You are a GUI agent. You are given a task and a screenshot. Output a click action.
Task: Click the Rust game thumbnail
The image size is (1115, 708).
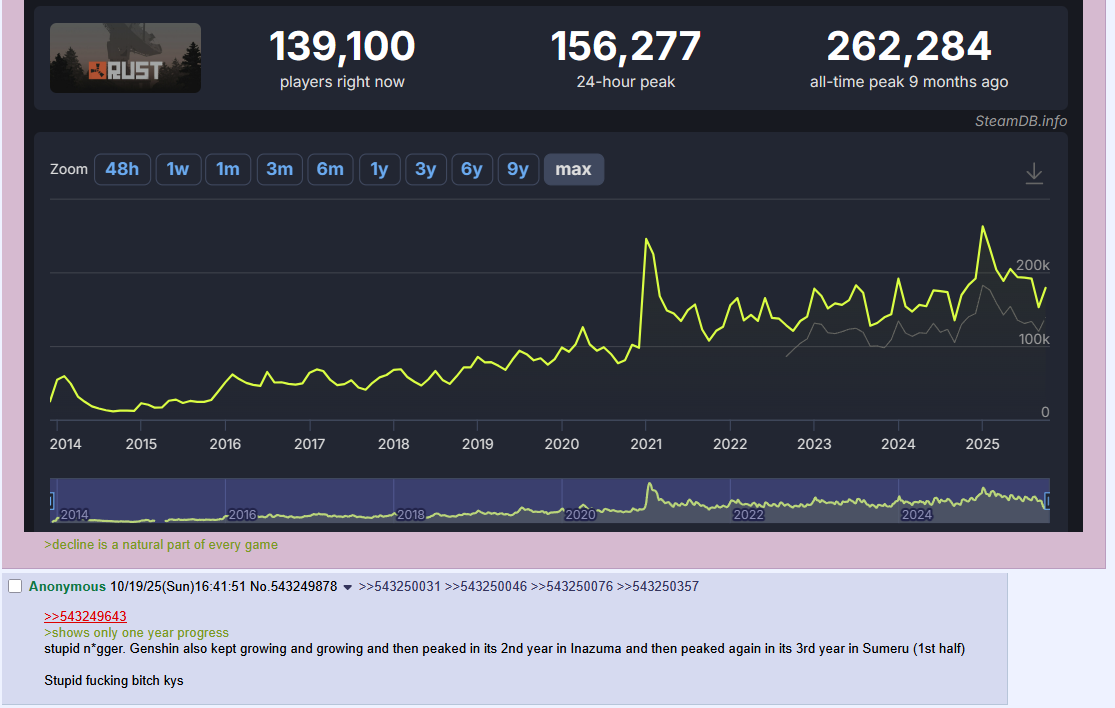tap(125, 58)
